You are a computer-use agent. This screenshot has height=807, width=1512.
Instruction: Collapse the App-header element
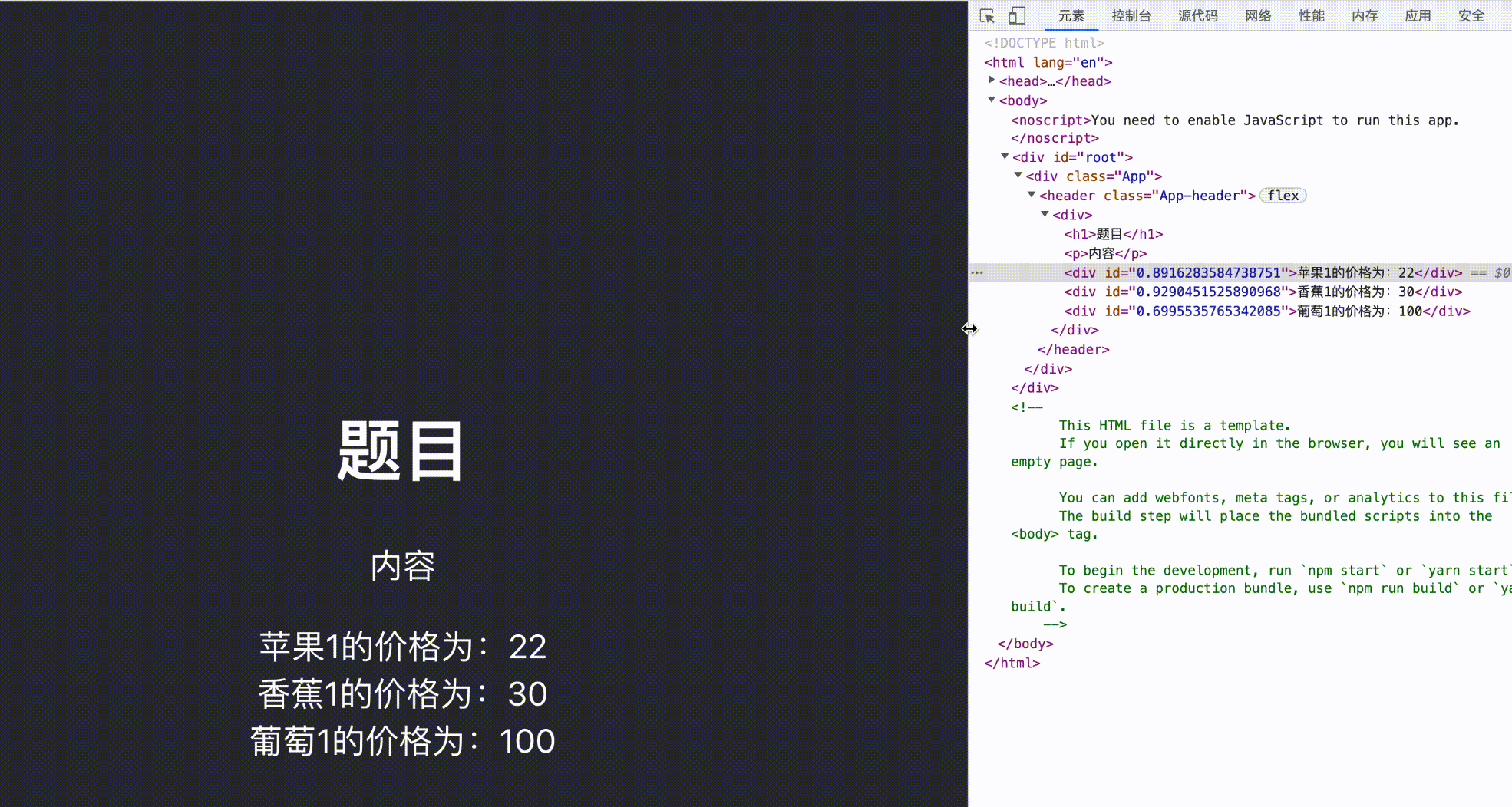1032,195
